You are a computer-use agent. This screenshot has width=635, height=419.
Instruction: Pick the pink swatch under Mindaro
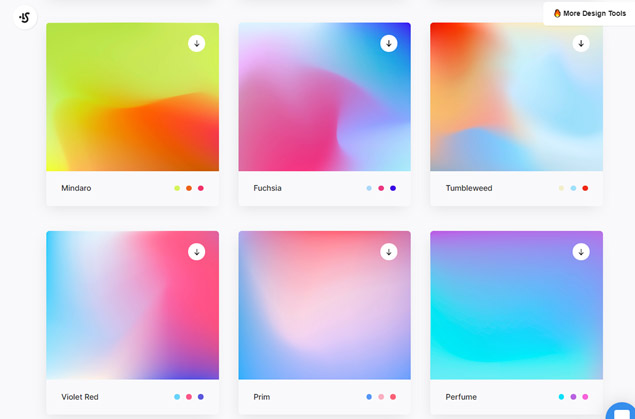click(200, 188)
